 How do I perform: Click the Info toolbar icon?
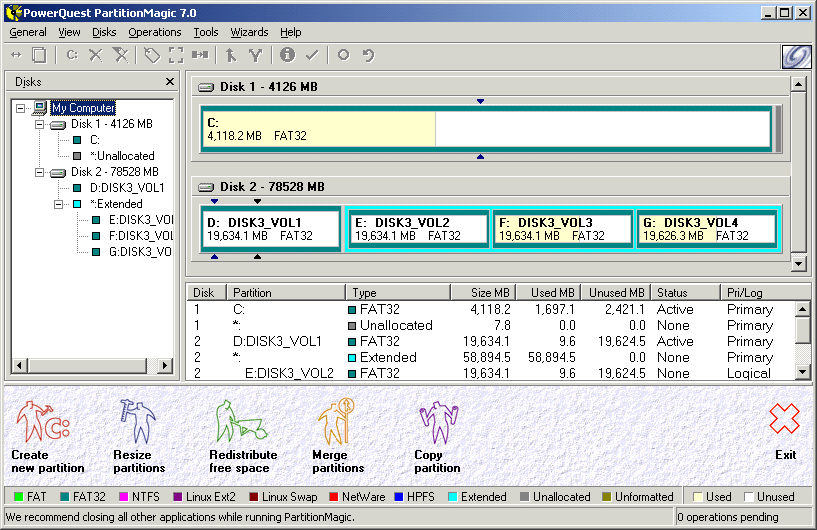288,55
